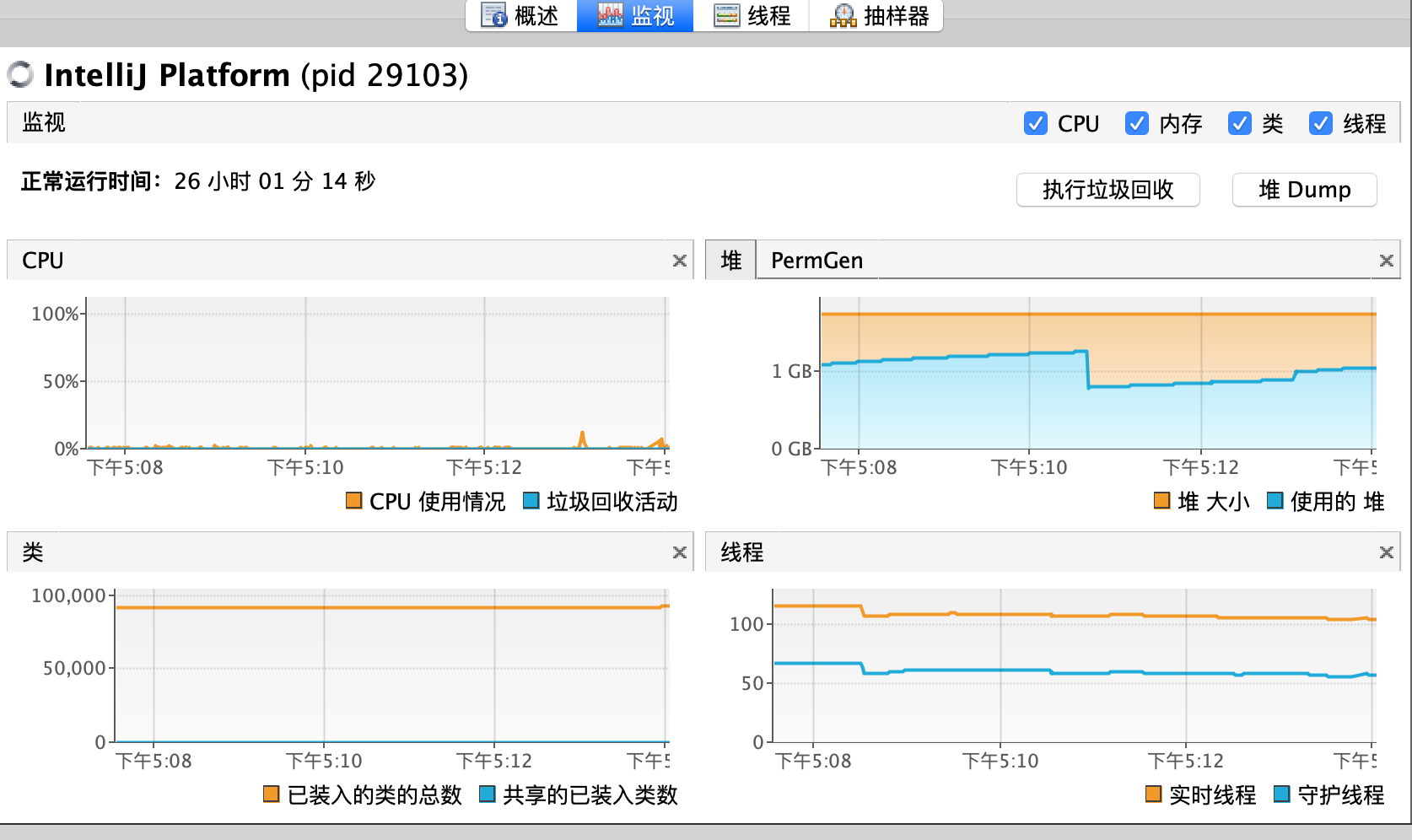The height and width of the screenshot is (840, 1412).
Task: Close the heap chart panel
Action: 1386,261
